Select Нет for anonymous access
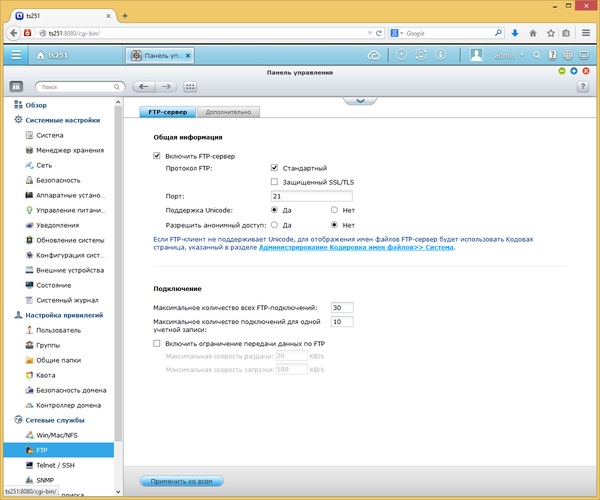The image size is (600, 500). coord(334,225)
